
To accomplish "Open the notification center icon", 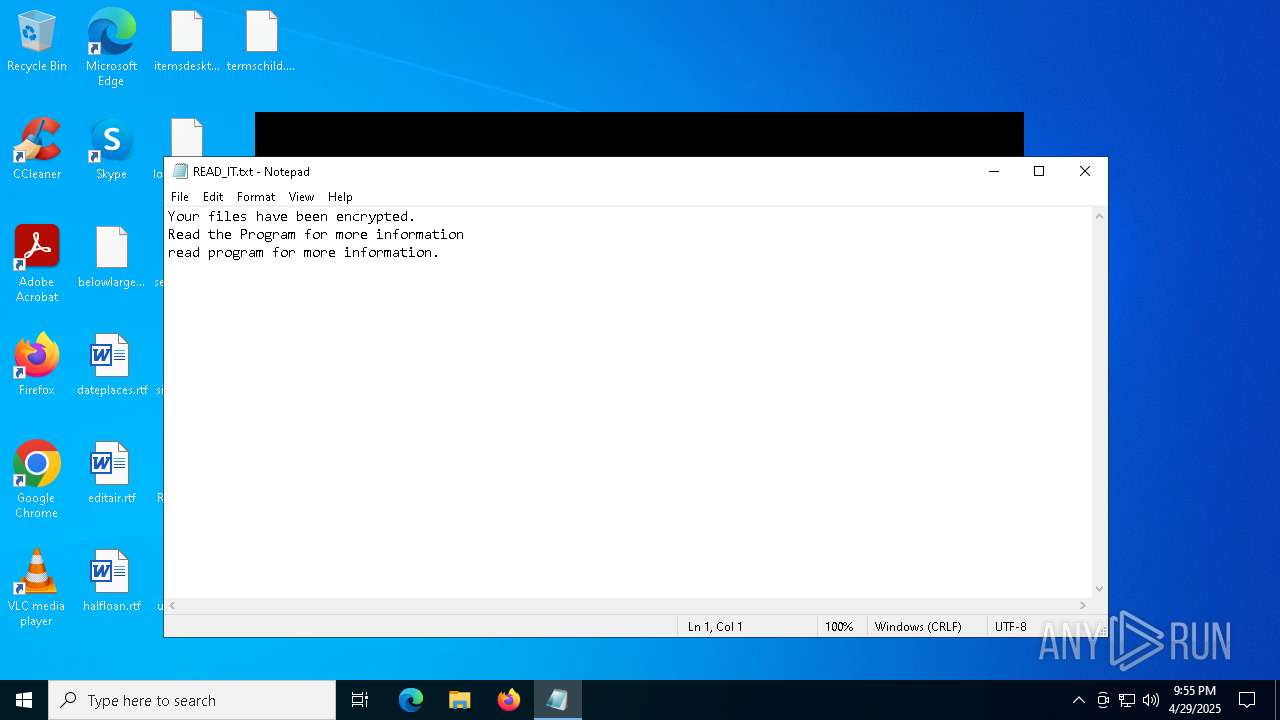I will coord(1247,700).
